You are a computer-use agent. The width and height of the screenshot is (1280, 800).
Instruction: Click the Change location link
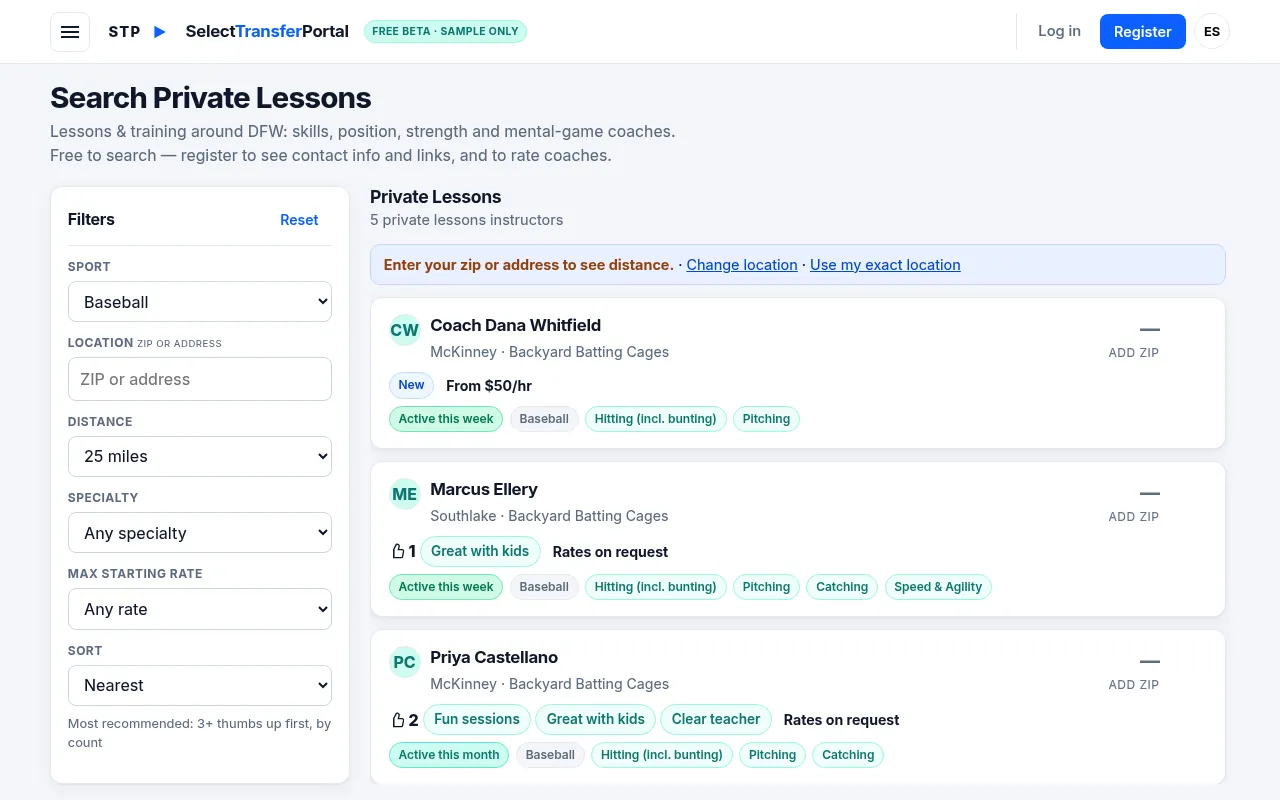(x=742, y=265)
